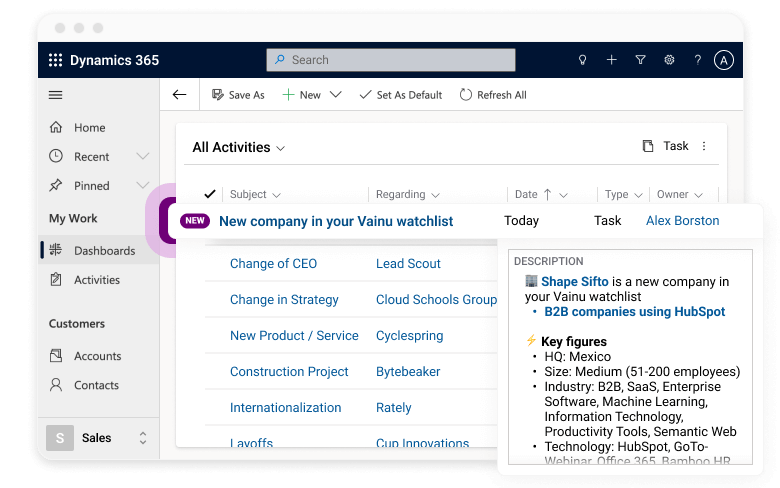Open Accounts in the sidebar
This screenshot has width=780, height=488.
(x=97, y=356)
